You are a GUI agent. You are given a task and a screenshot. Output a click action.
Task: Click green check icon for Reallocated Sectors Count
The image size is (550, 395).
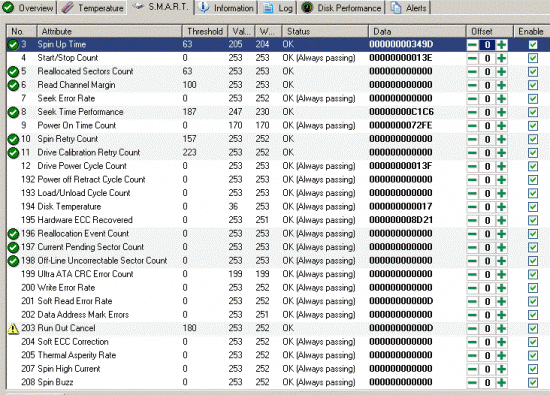click(13, 72)
